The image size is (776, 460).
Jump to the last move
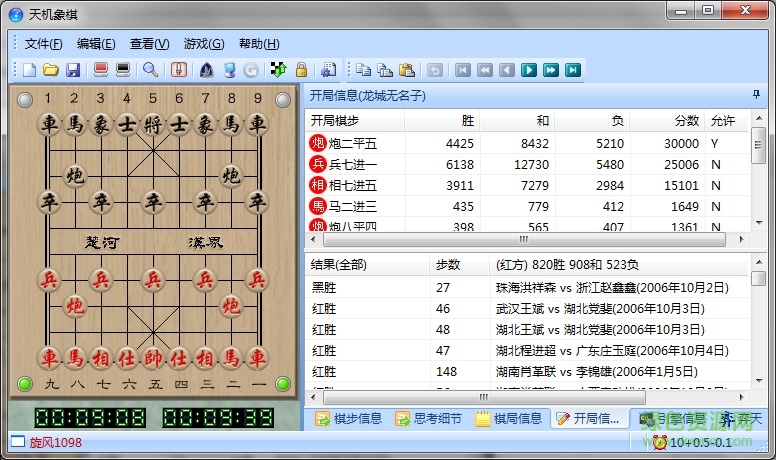tap(573, 70)
